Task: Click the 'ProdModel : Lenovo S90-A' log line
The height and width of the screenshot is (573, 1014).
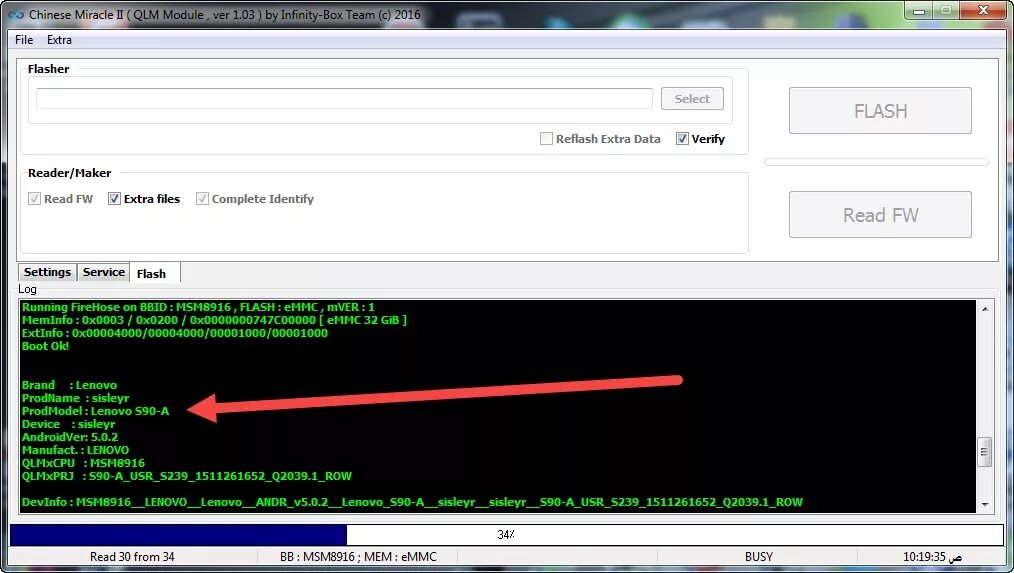Action: (95, 411)
